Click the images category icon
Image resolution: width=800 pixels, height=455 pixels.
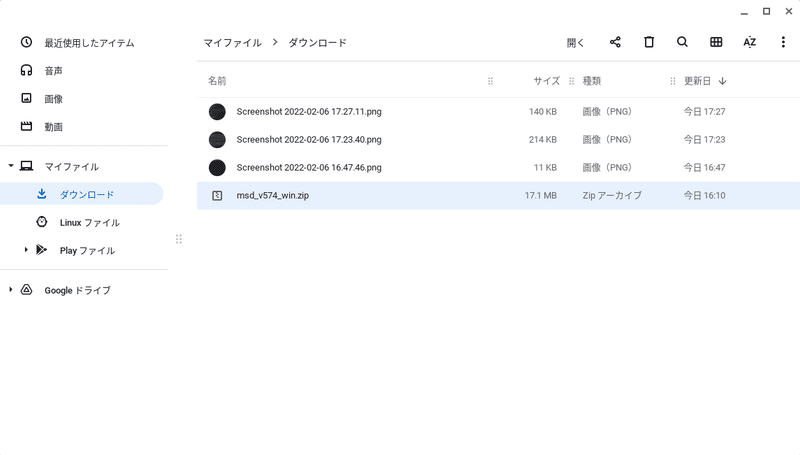pyautogui.click(x=27, y=98)
